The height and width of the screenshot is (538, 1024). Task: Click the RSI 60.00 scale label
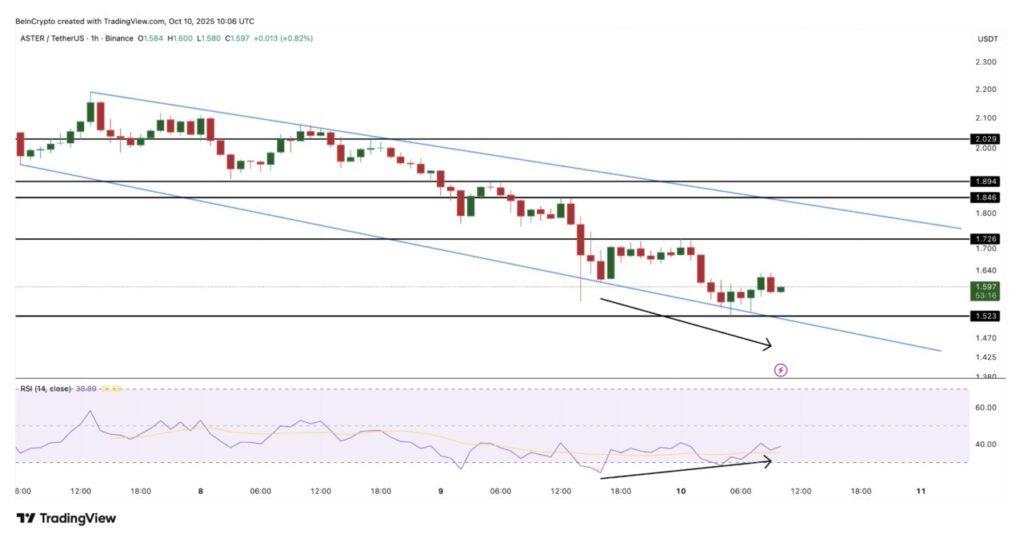tap(987, 408)
